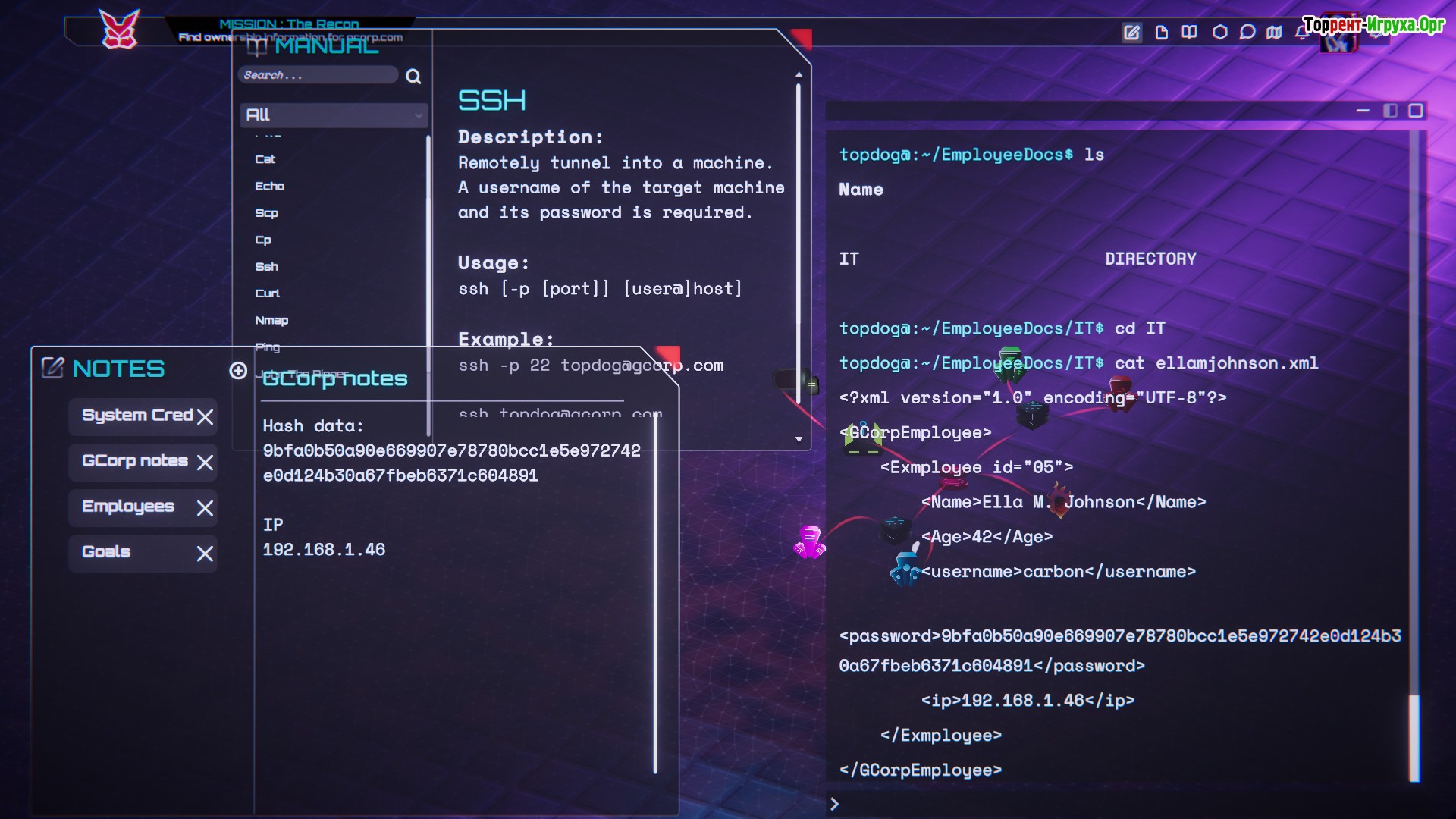
Task: Open the Employees note
Action: coord(128,507)
